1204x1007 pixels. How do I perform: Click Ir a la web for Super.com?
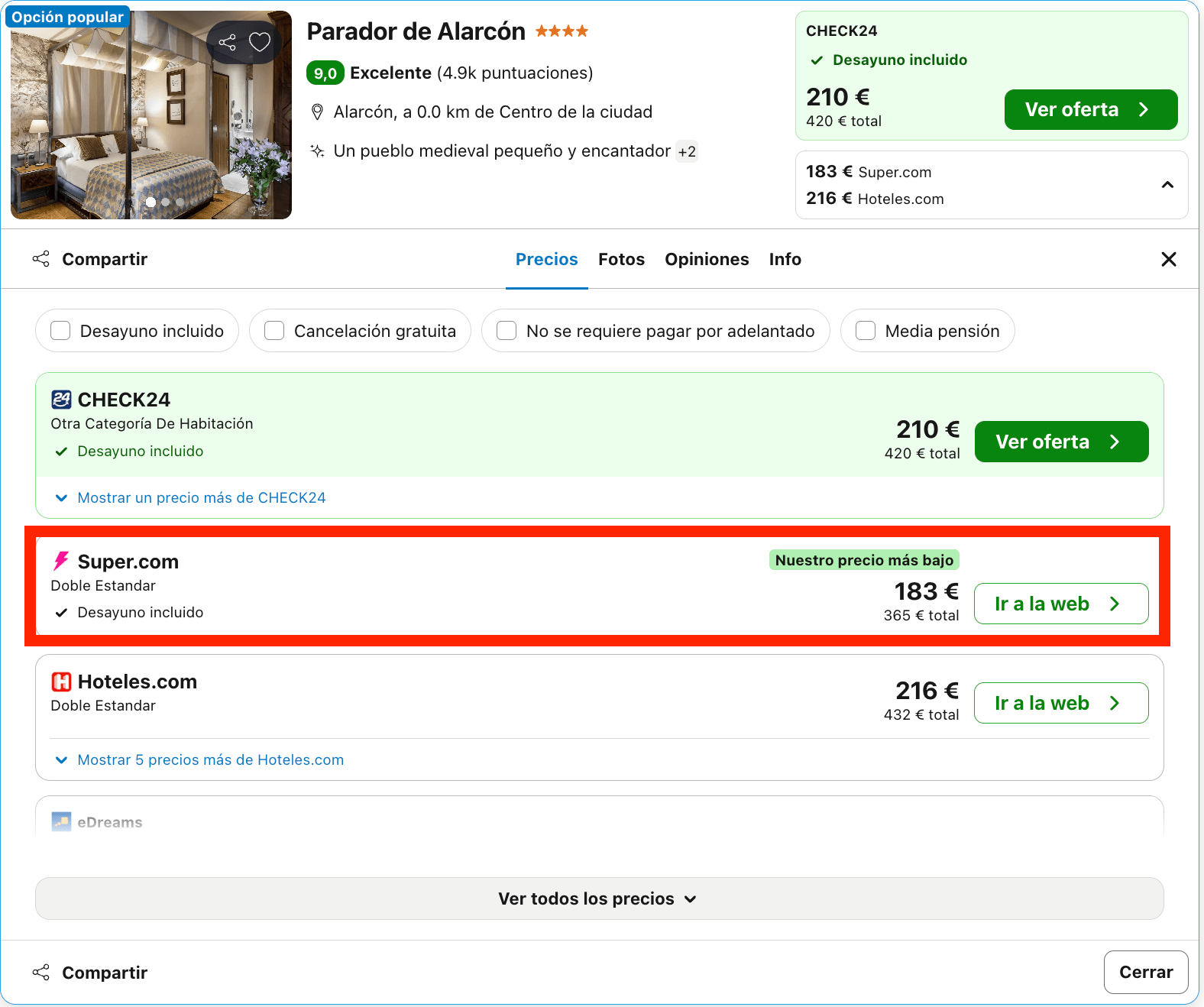click(1062, 604)
